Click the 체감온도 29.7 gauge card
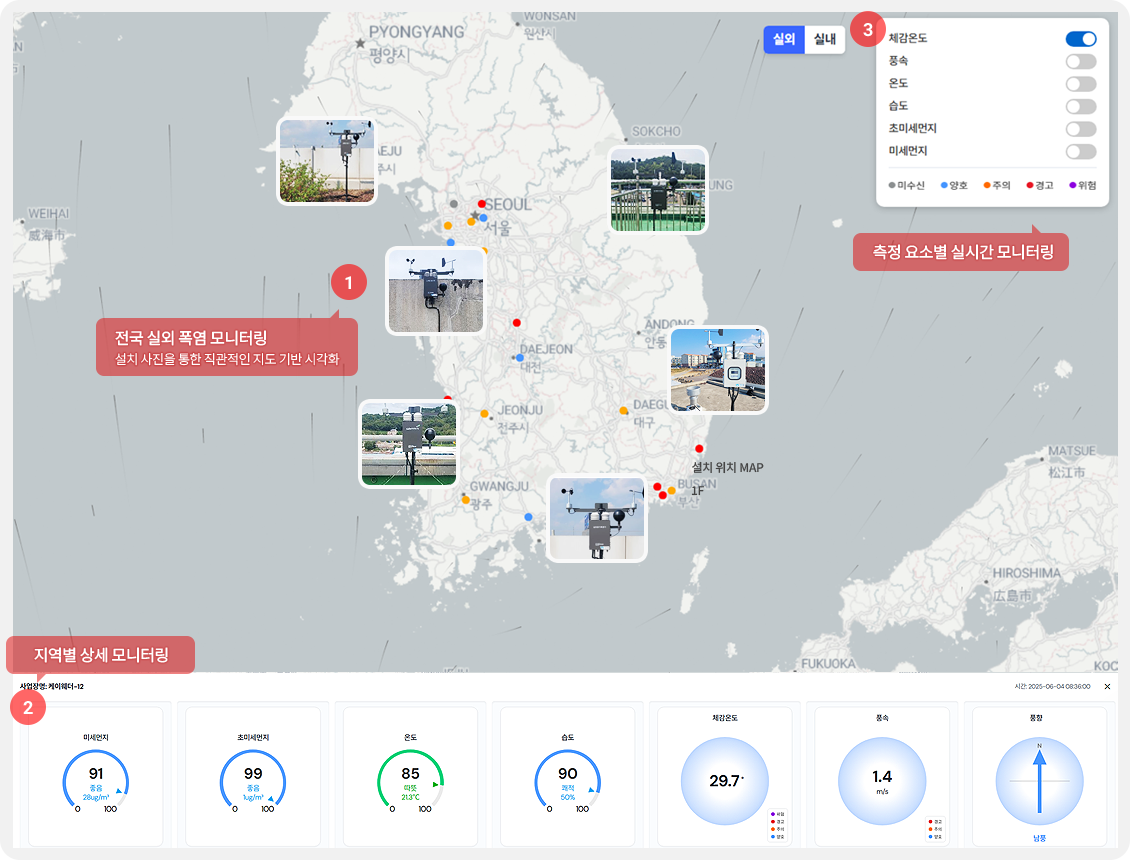The image size is (1130, 860). tap(723, 780)
